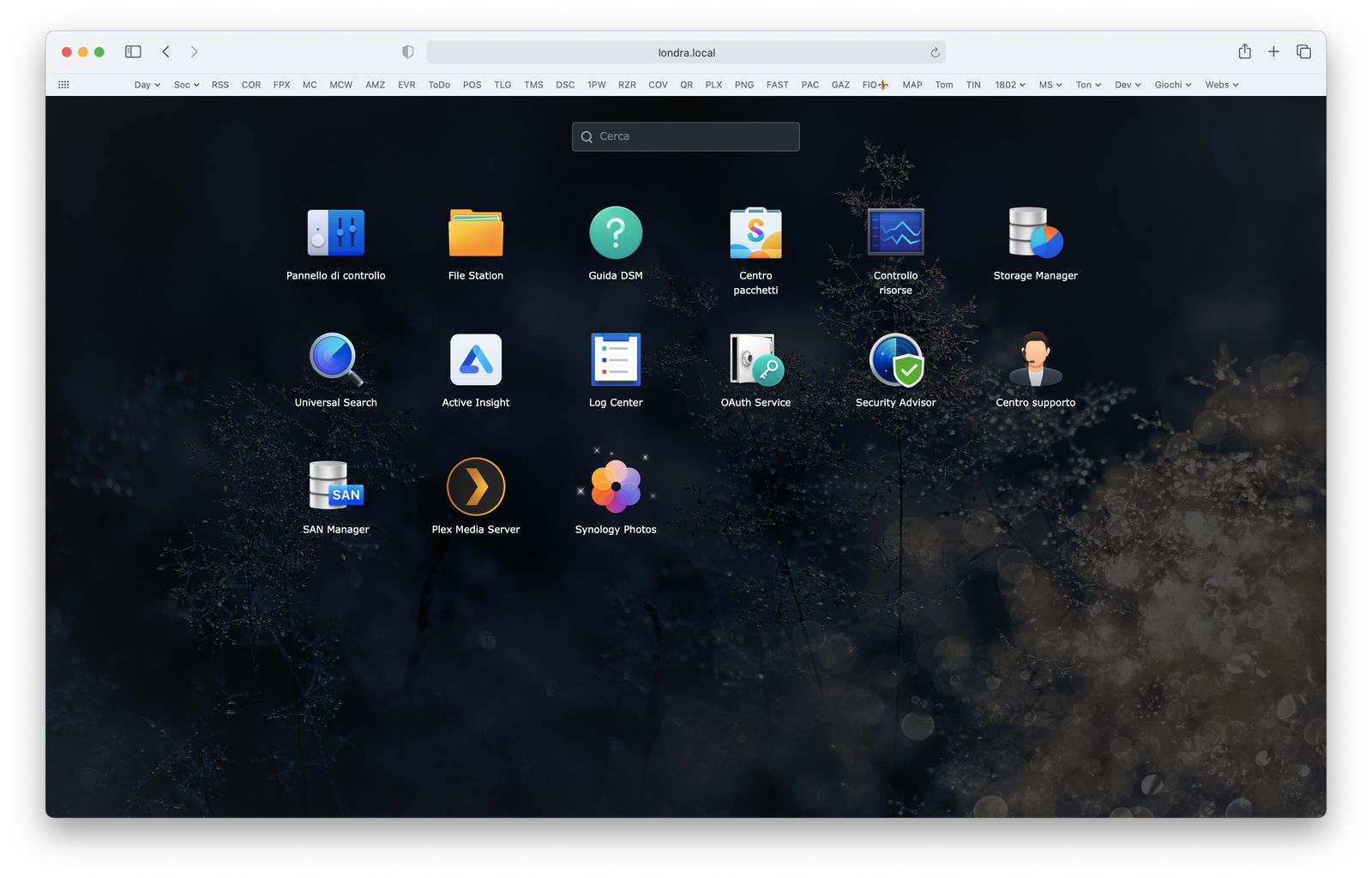
Task: Open Plex Media Server
Action: pos(476,486)
